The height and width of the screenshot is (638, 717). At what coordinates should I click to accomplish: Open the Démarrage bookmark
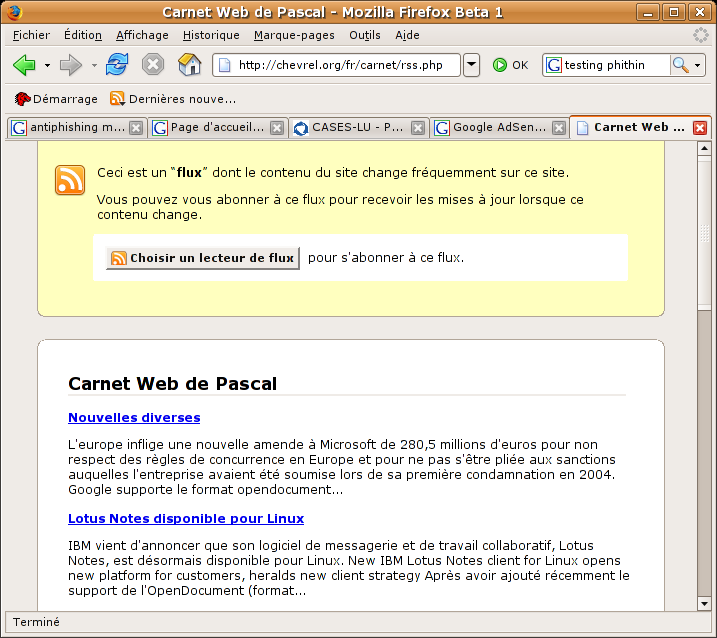click(56, 99)
